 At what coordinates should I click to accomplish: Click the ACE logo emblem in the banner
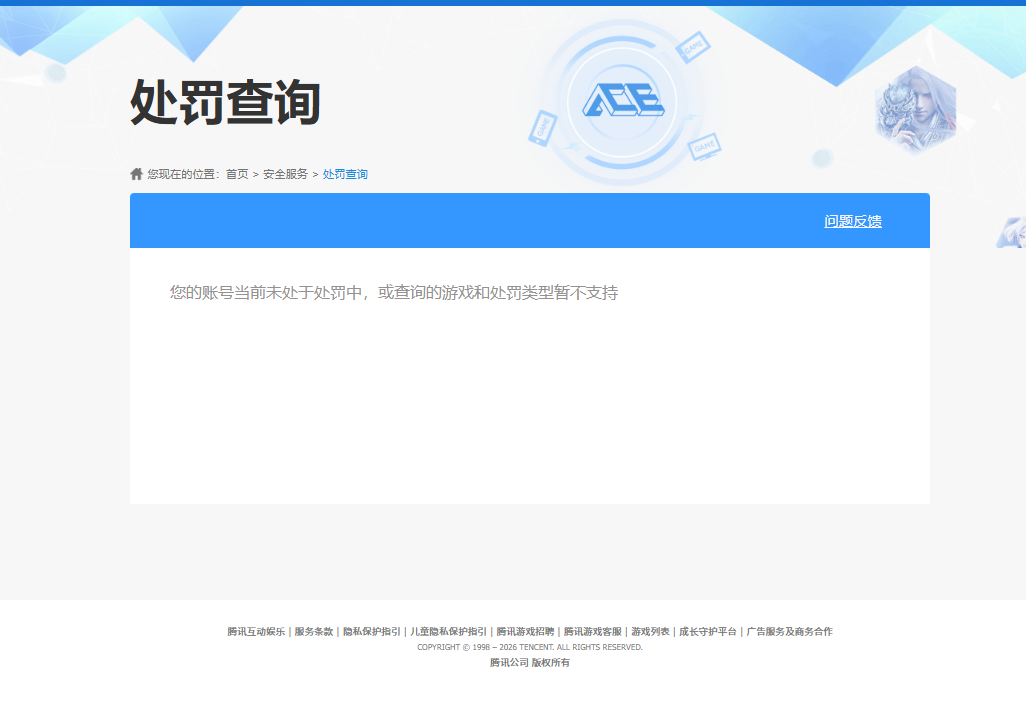coord(622,99)
